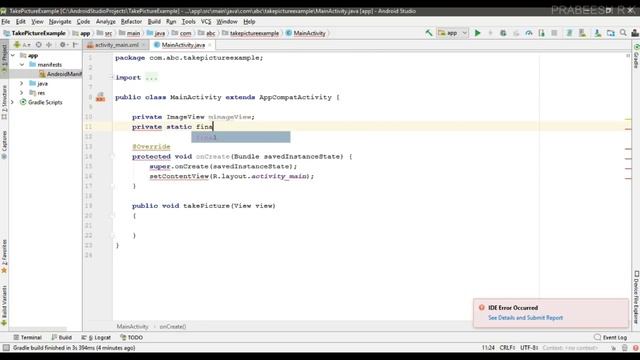The image size is (640, 360).
Task: Toggle the Device File Explorer side tab
Action: point(636,298)
